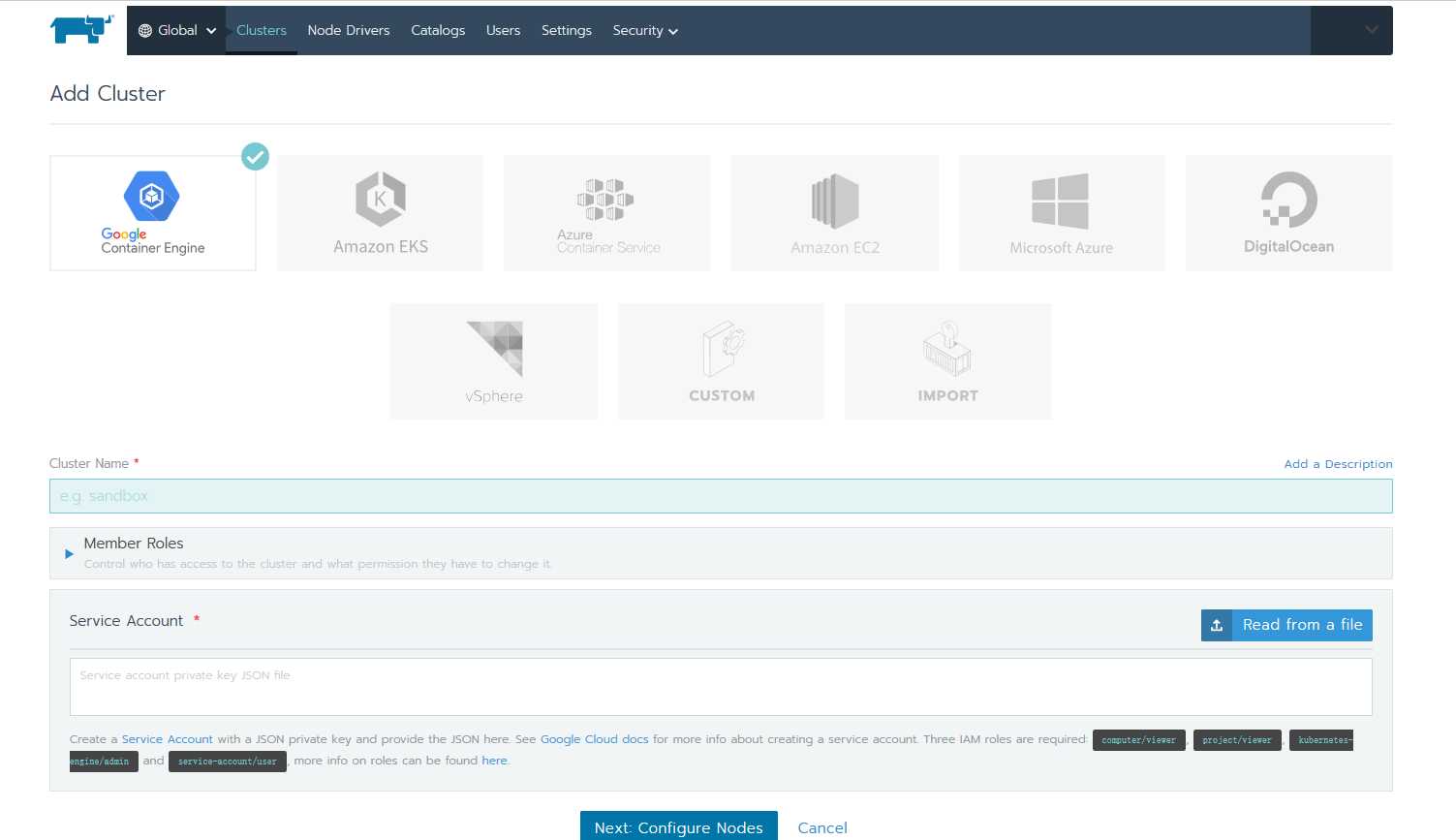Pick the vSphere provider tile
This screenshot has height=840, width=1456.
click(494, 361)
